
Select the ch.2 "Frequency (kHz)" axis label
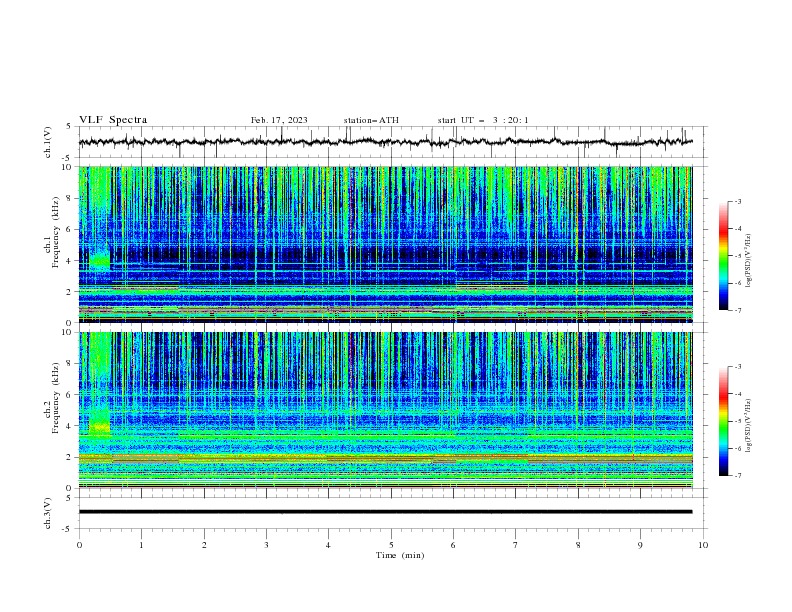[57, 397]
